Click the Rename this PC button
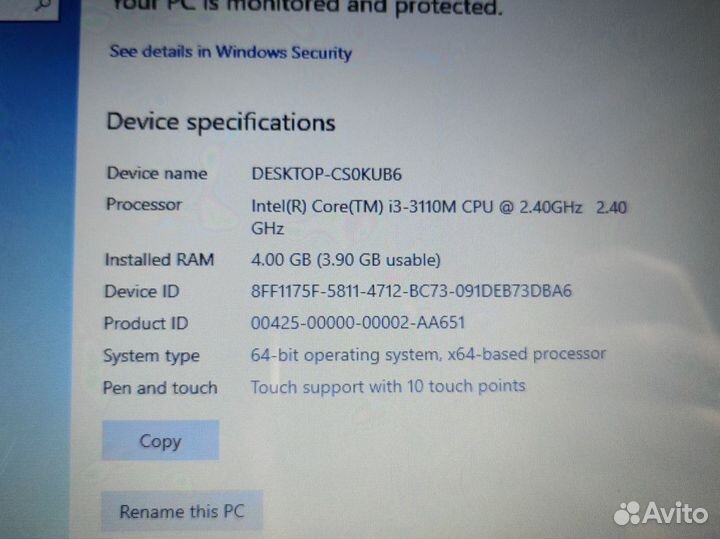 (x=182, y=511)
